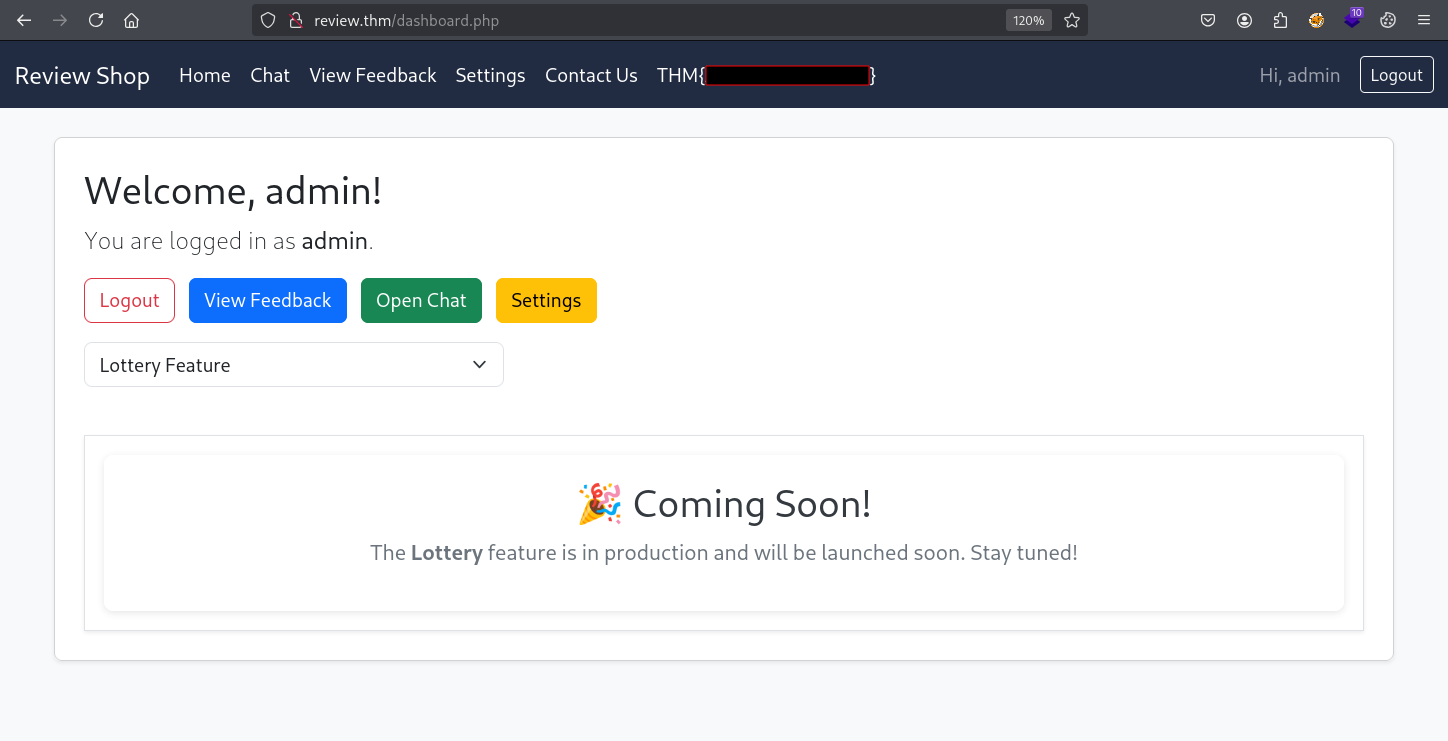Open the cookie editor extension
Image resolution: width=1448 pixels, height=741 pixels.
point(1388,20)
